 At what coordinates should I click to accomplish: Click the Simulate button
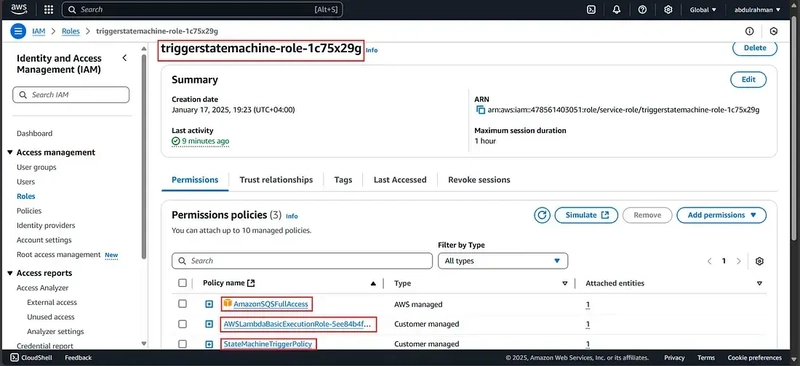586,215
